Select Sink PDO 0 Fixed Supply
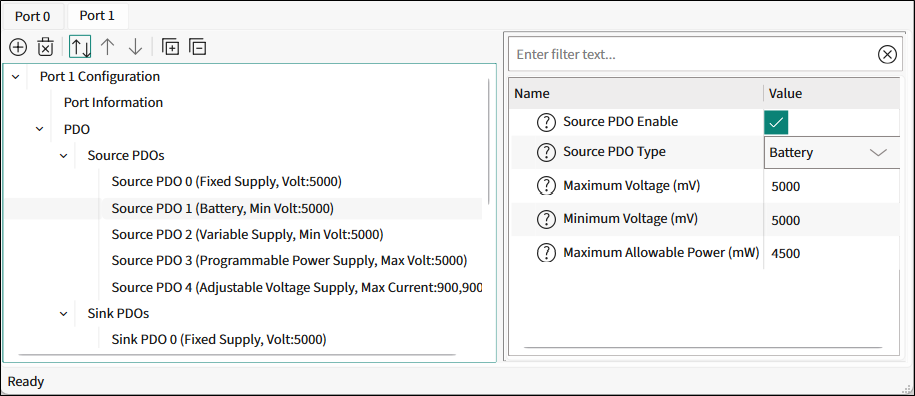Image resolution: width=915 pixels, height=396 pixels. point(219,339)
